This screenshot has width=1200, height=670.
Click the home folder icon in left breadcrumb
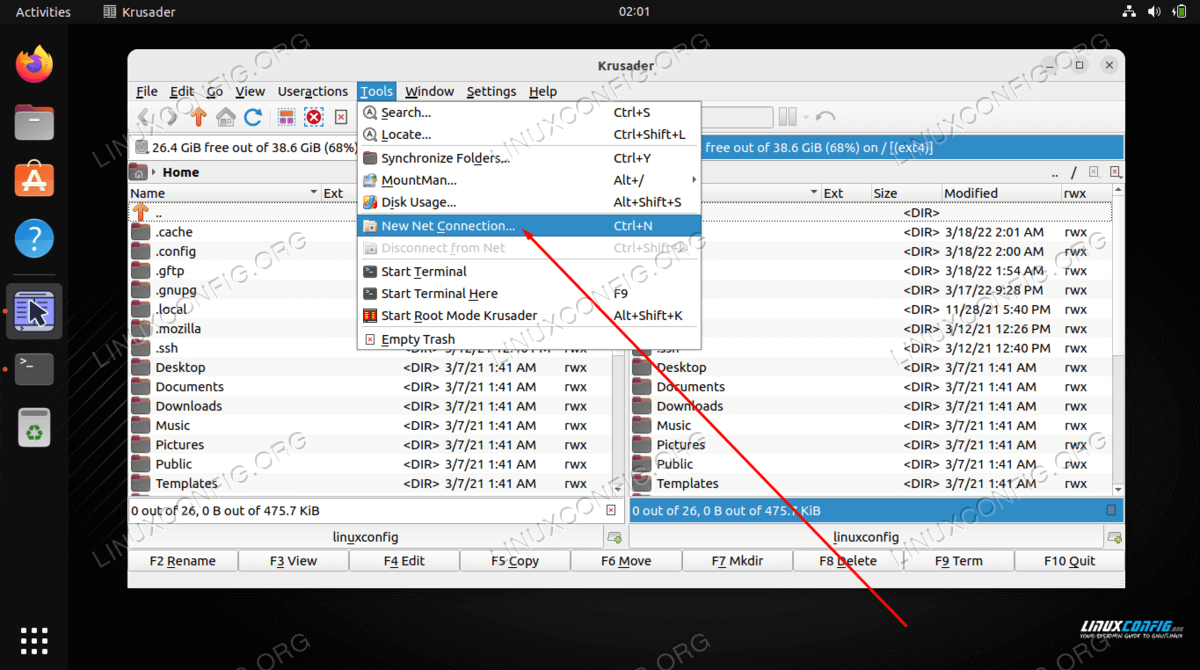pos(138,172)
